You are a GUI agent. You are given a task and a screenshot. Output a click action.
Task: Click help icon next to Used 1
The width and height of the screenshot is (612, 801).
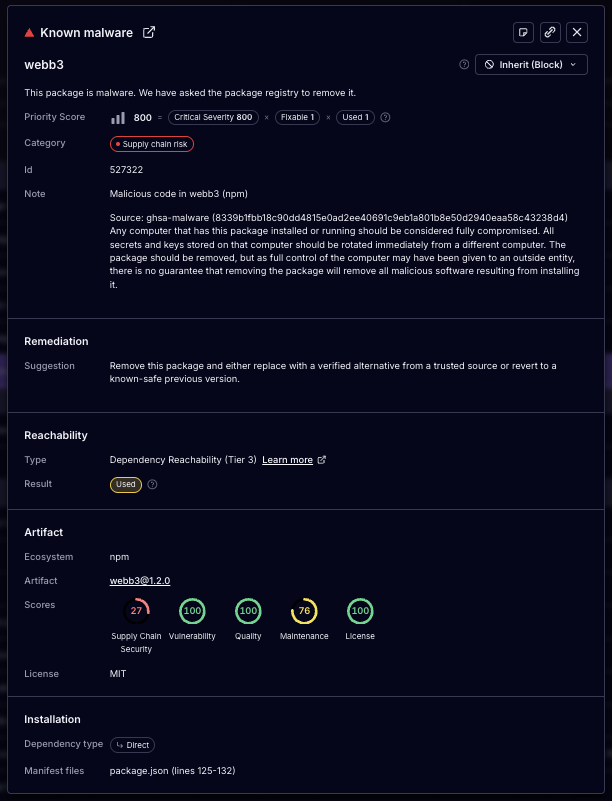tap(386, 117)
